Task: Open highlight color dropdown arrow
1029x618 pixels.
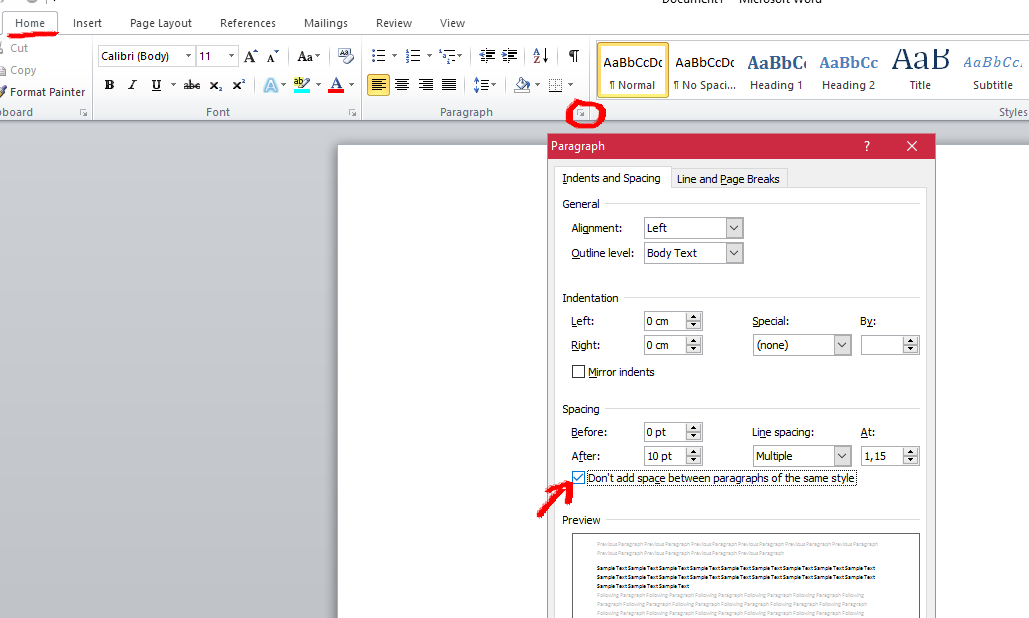Action: (318, 85)
